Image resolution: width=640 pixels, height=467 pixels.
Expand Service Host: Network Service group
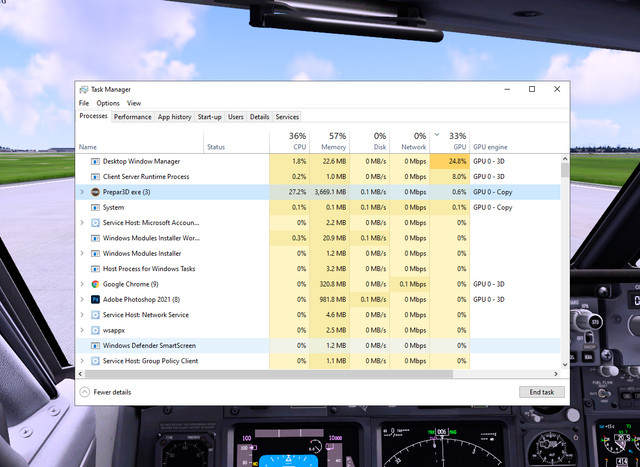pos(82,315)
